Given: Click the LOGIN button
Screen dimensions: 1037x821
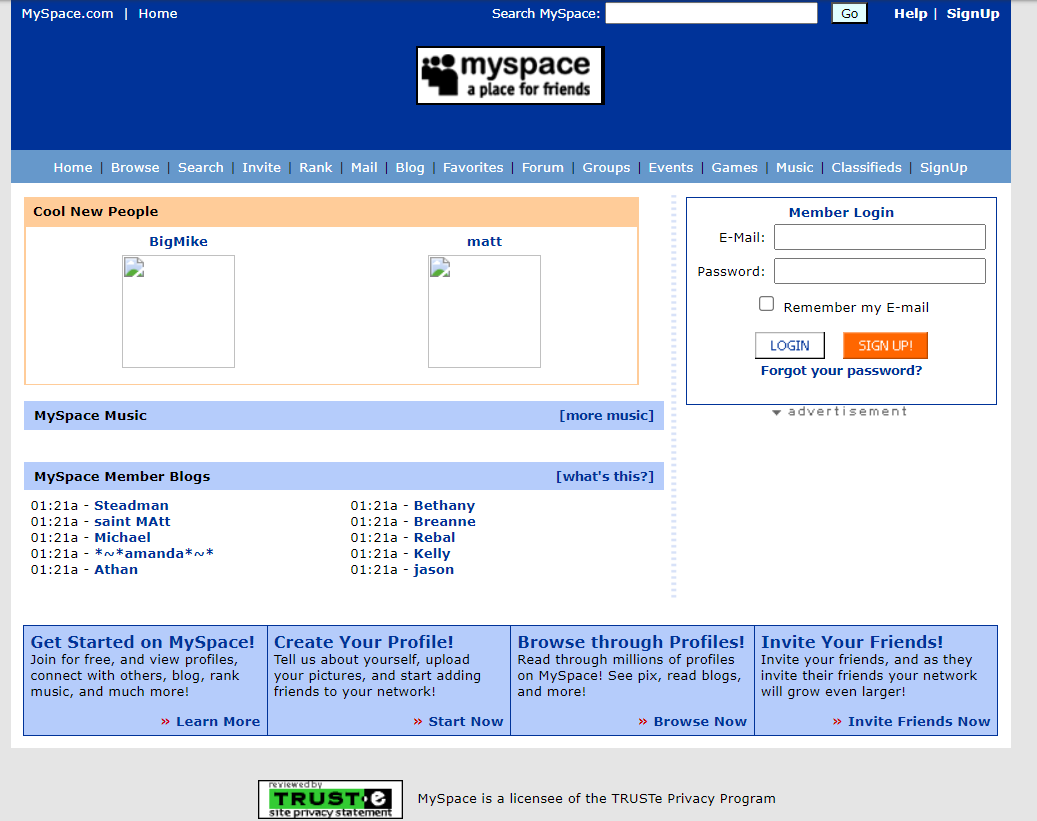Looking at the screenshot, I should 790,345.
